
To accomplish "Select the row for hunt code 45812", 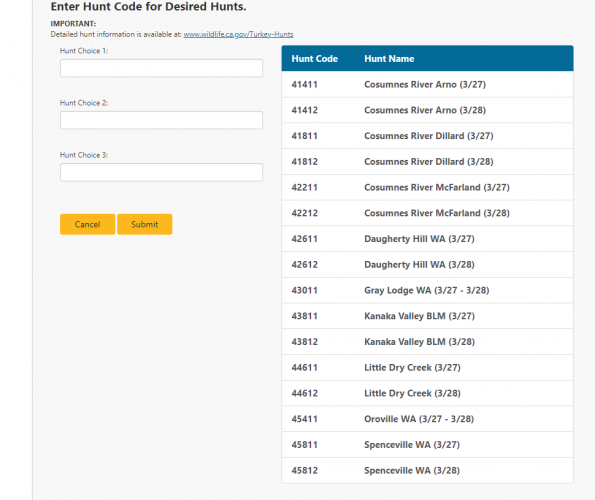I will click(x=427, y=470).
